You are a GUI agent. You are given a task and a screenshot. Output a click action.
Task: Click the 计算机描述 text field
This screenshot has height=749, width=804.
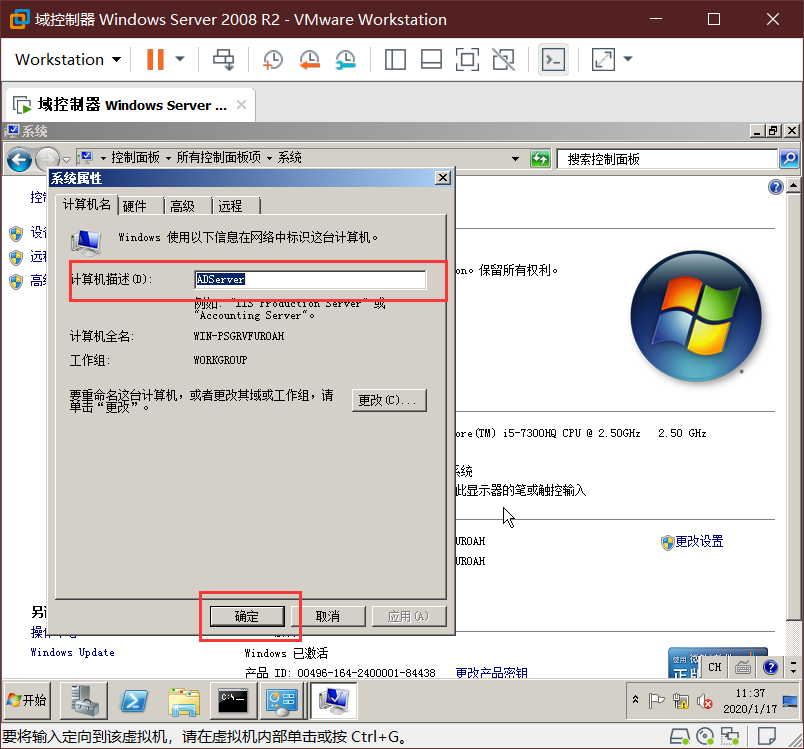click(x=310, y=279)
